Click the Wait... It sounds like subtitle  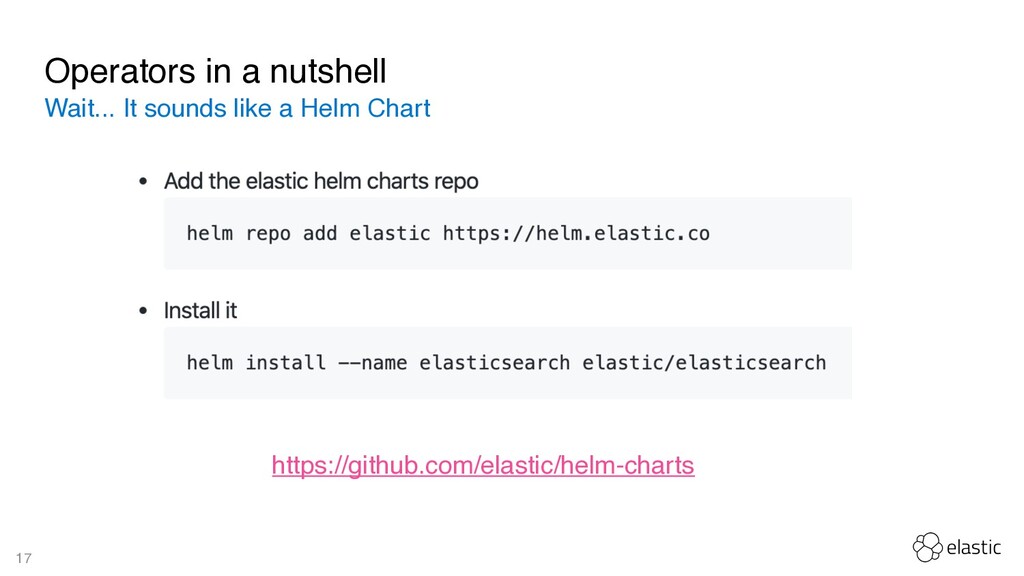[x=238, y=108]
